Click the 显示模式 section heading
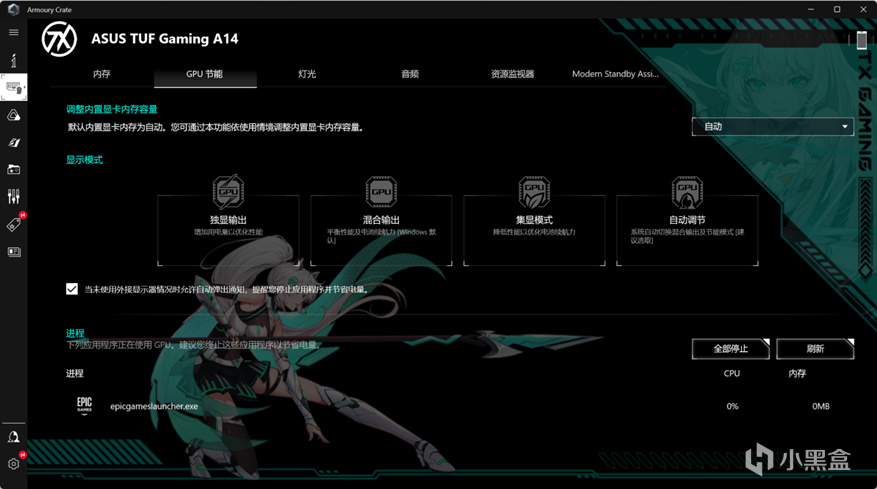The image size is (877, 489). click(x=84, y=160)
